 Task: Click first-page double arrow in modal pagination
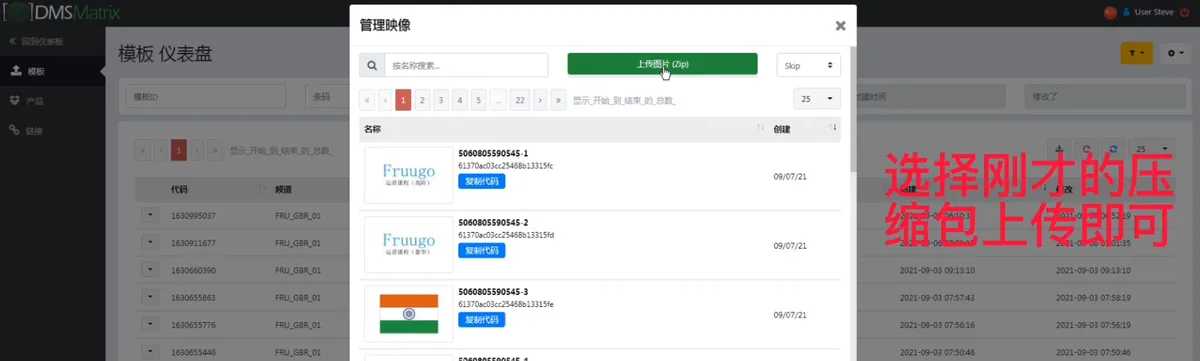367,99
